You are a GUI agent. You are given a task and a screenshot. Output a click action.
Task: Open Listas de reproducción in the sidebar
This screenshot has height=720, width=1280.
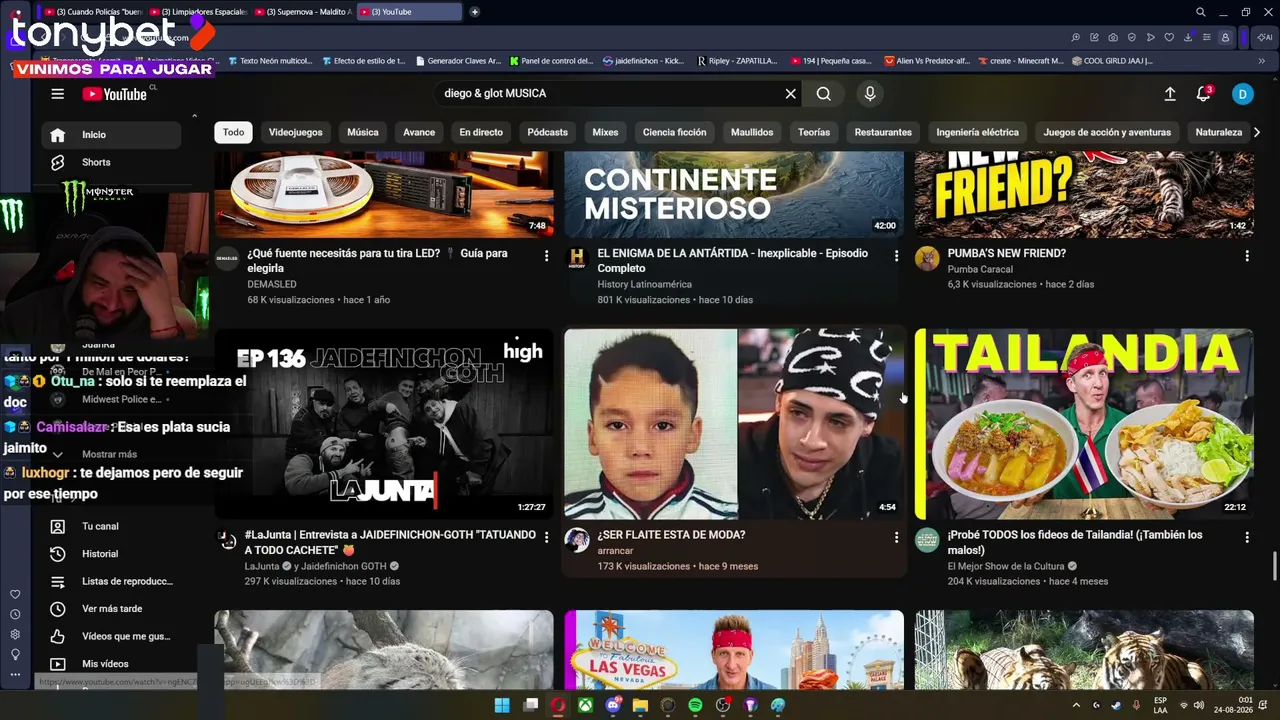pyautogui.click(x=111, y=581)
